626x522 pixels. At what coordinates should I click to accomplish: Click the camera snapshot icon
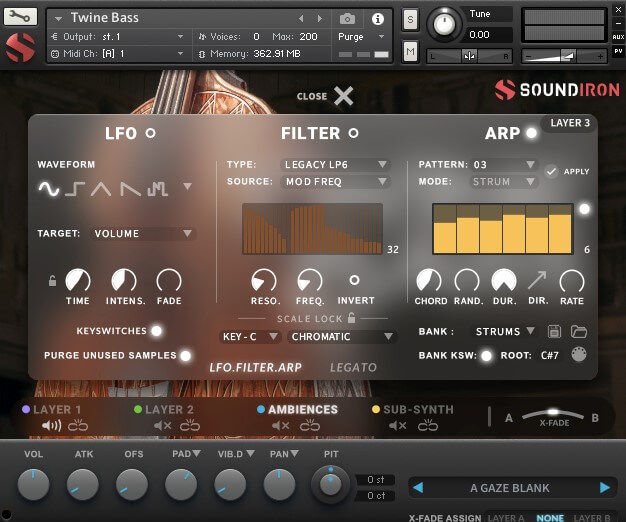coord(347,18)
